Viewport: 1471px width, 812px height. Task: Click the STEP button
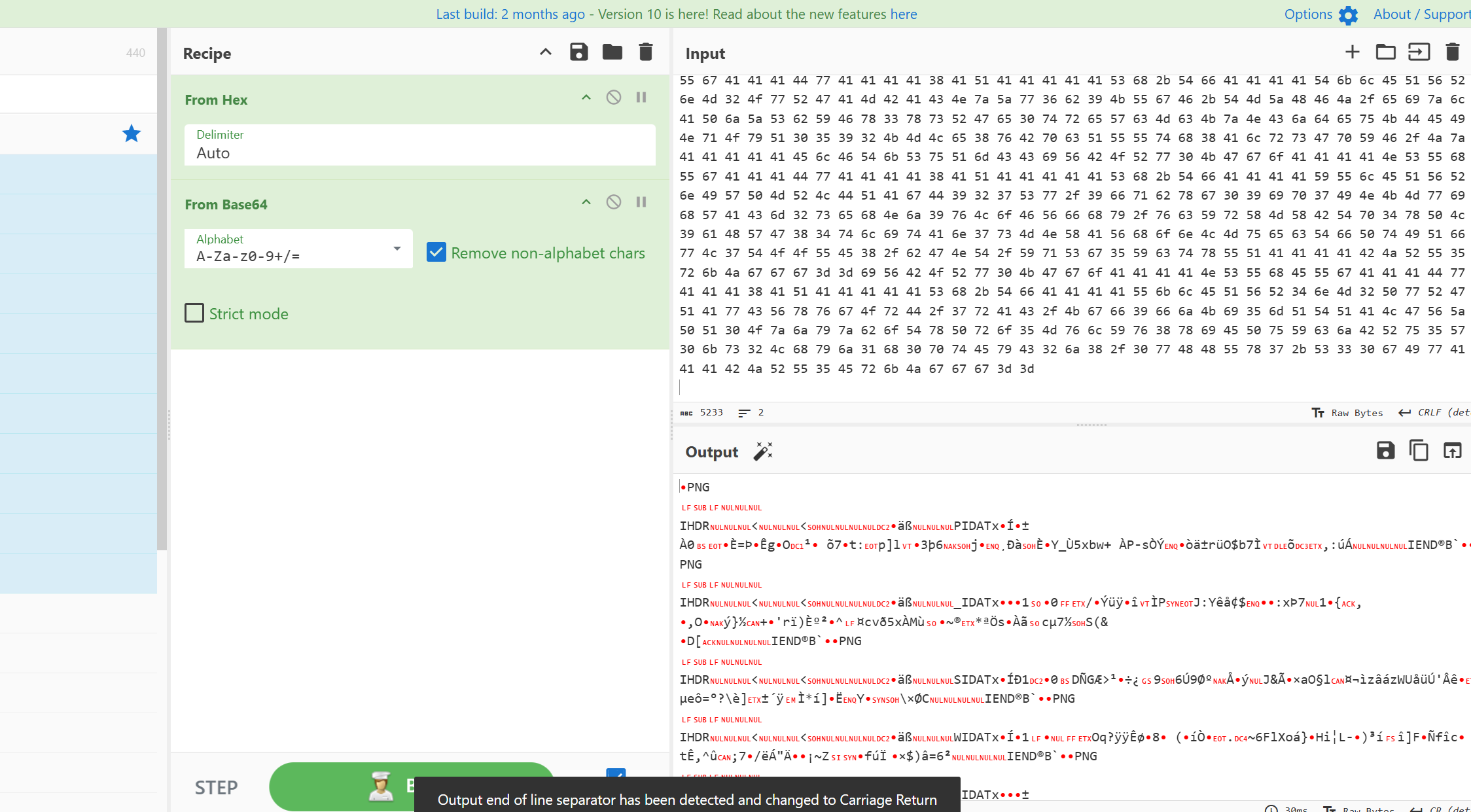point(216,787)
